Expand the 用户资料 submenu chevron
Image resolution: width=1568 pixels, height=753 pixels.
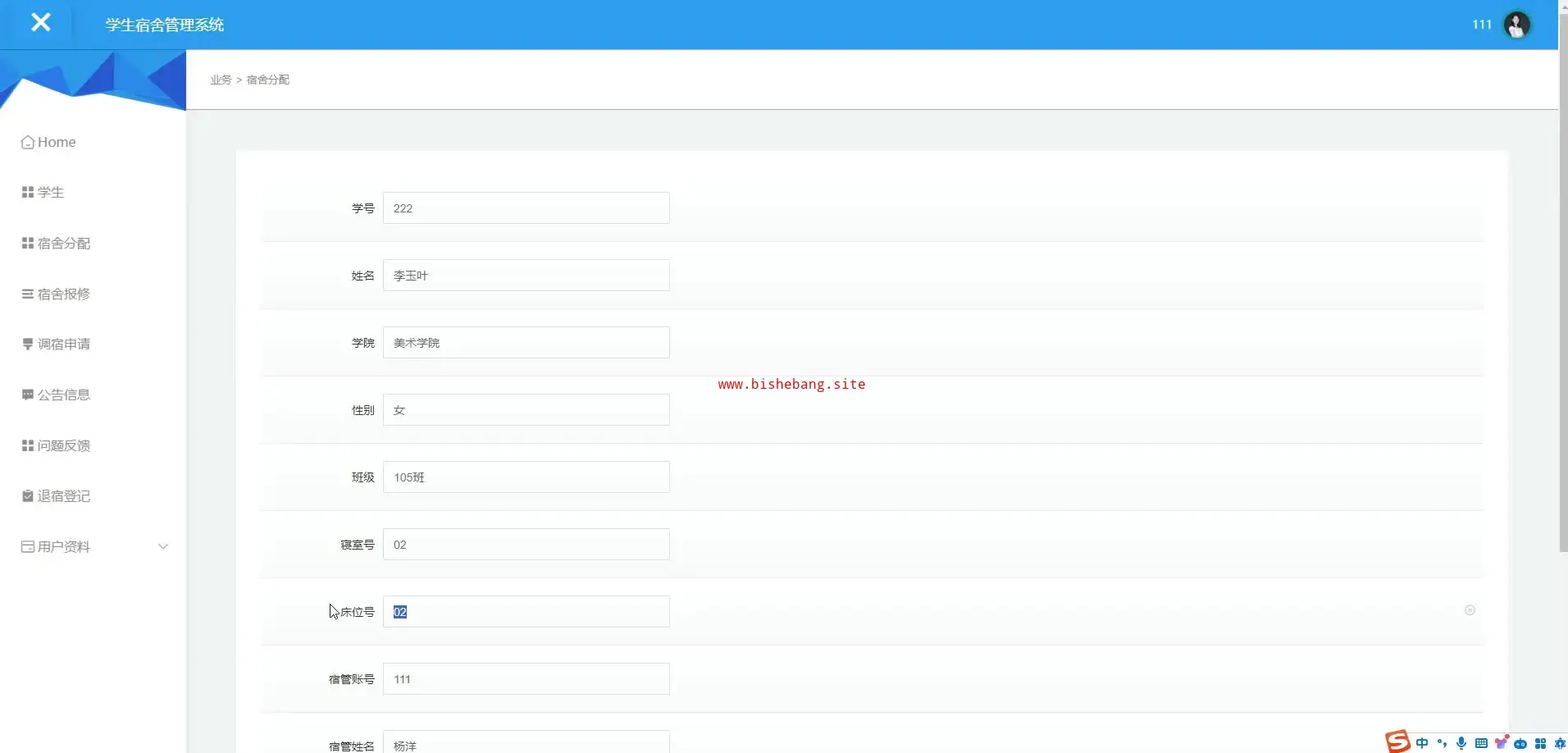tap(163, 546)
